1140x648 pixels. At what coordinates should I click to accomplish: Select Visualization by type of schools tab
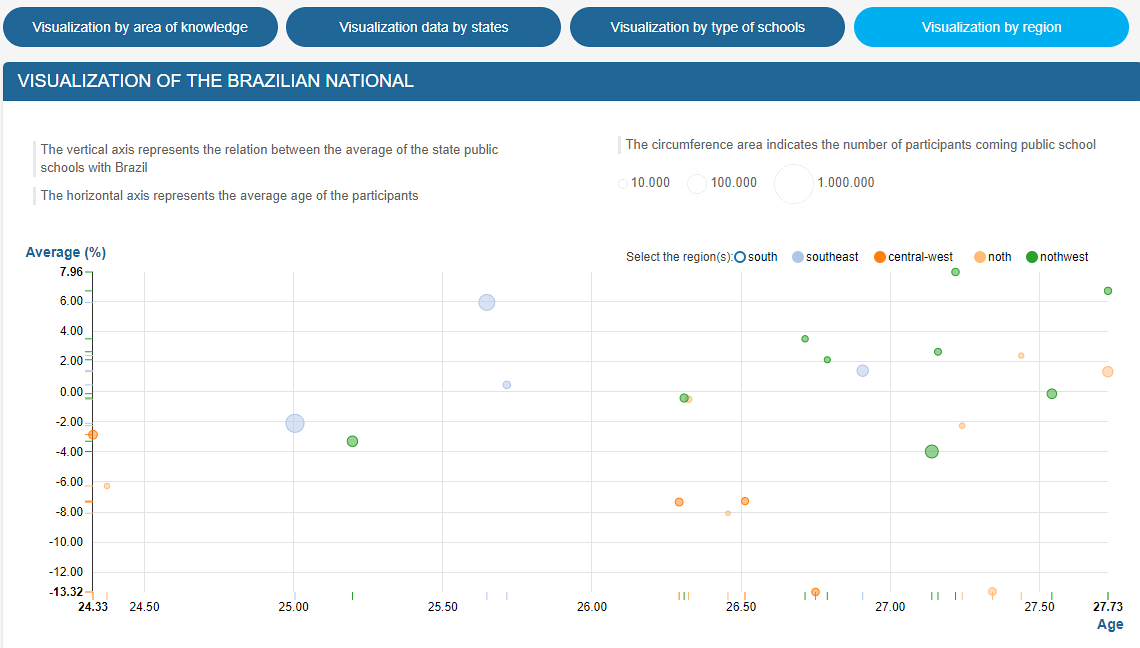(707, 27)
